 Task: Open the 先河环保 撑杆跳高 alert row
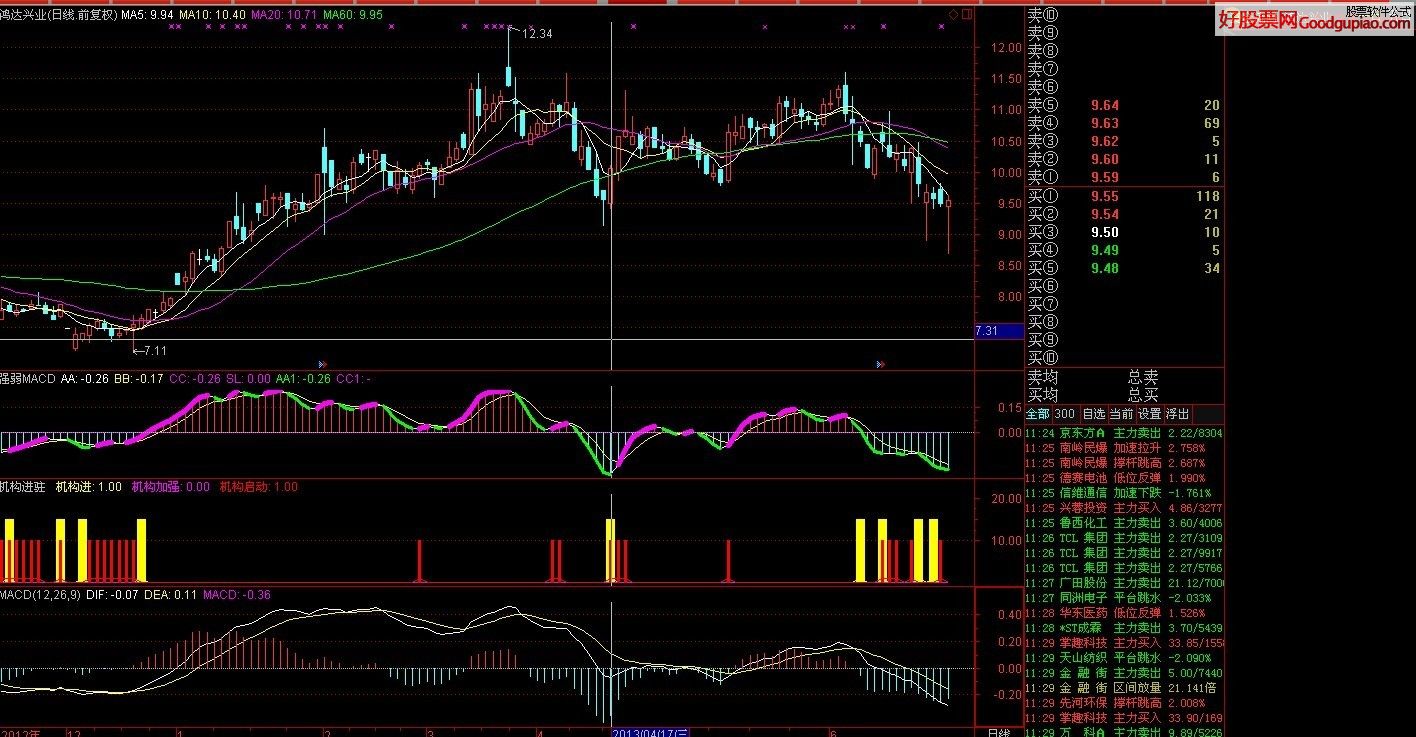[1125, 703]
